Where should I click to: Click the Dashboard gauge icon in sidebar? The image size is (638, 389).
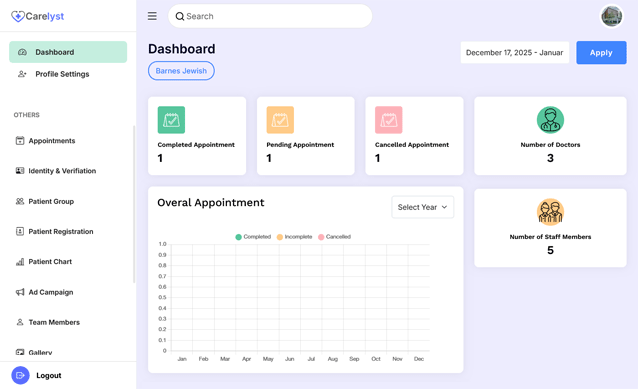(x=22, y=52)
